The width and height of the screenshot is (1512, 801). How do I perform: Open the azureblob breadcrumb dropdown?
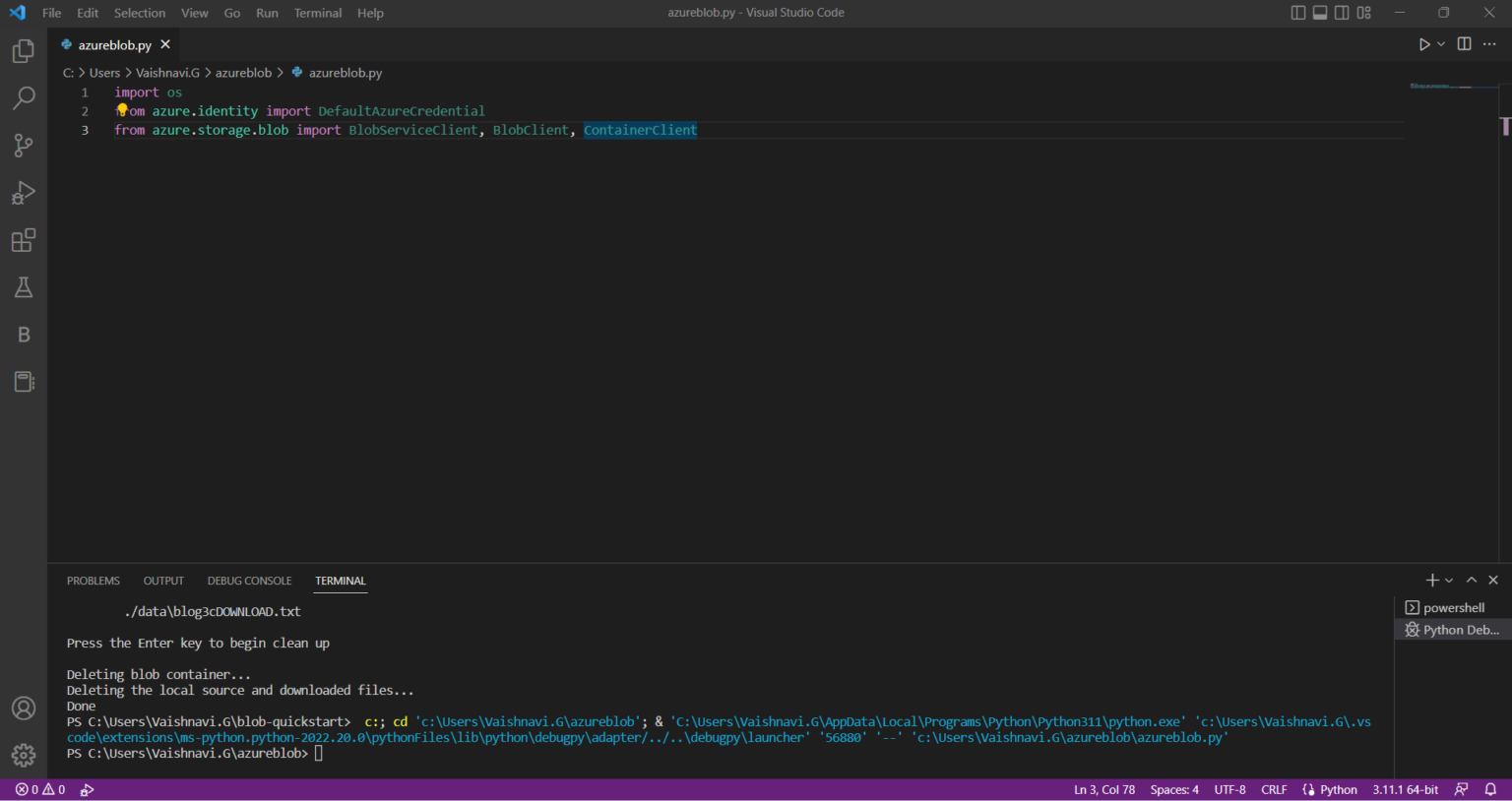coord(243,72)
